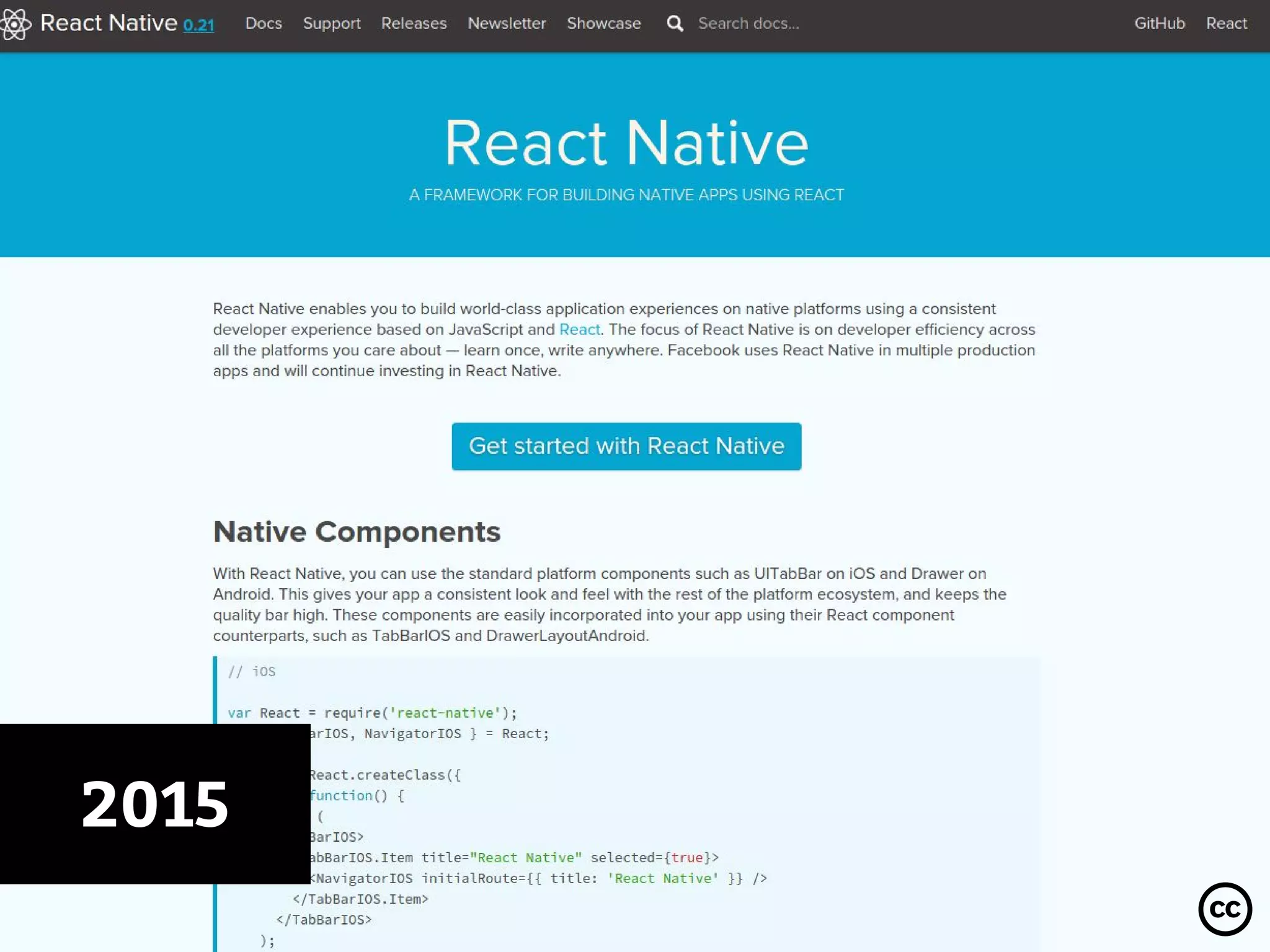This screenshot has height=952, width=1270.
Task: Click the hero tagline about building native apps
Action: coord(626,195)
